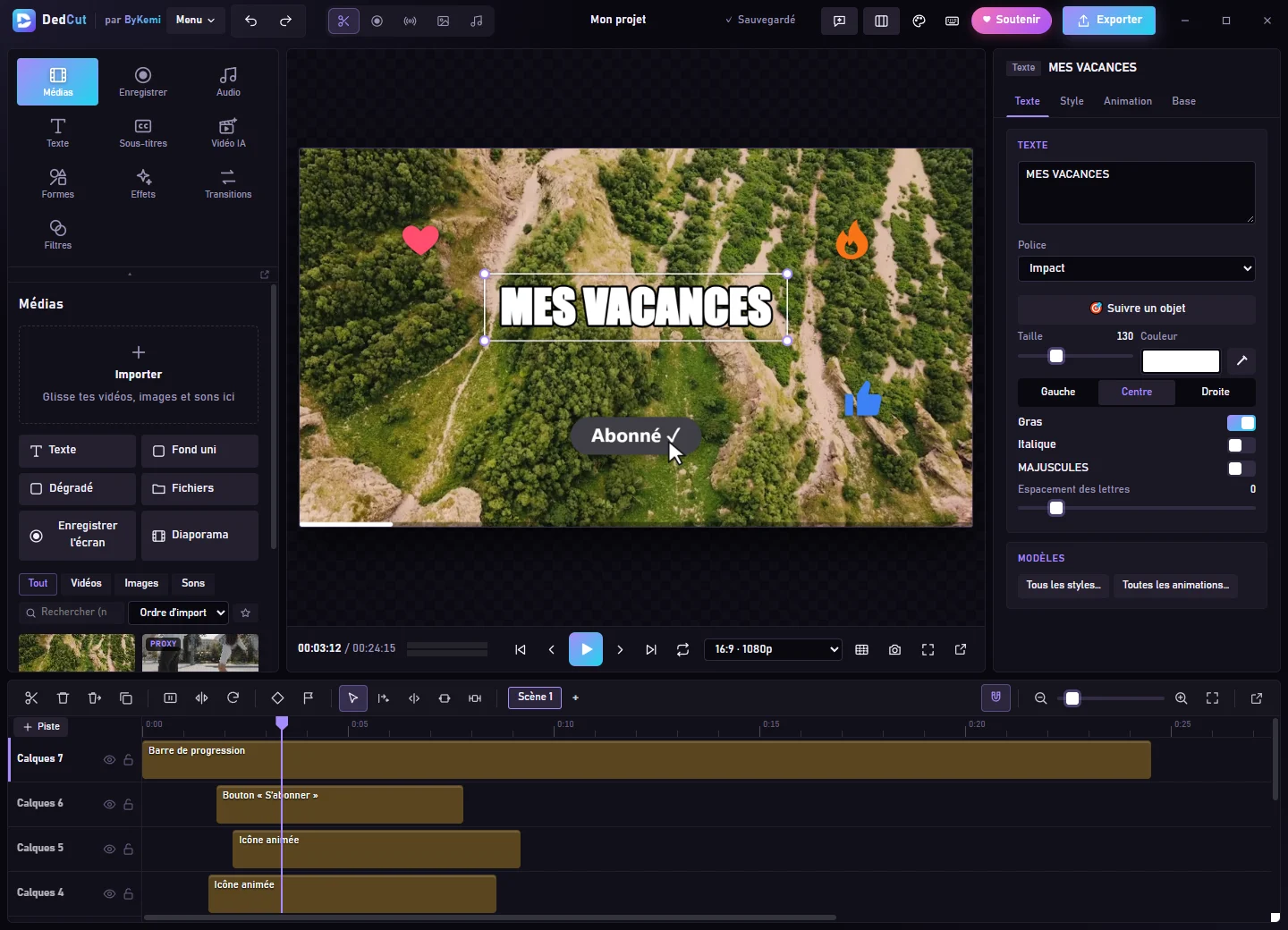Hide the Calques 5 track
This screenshot has width=1288, height=930.
coord(109,850)
